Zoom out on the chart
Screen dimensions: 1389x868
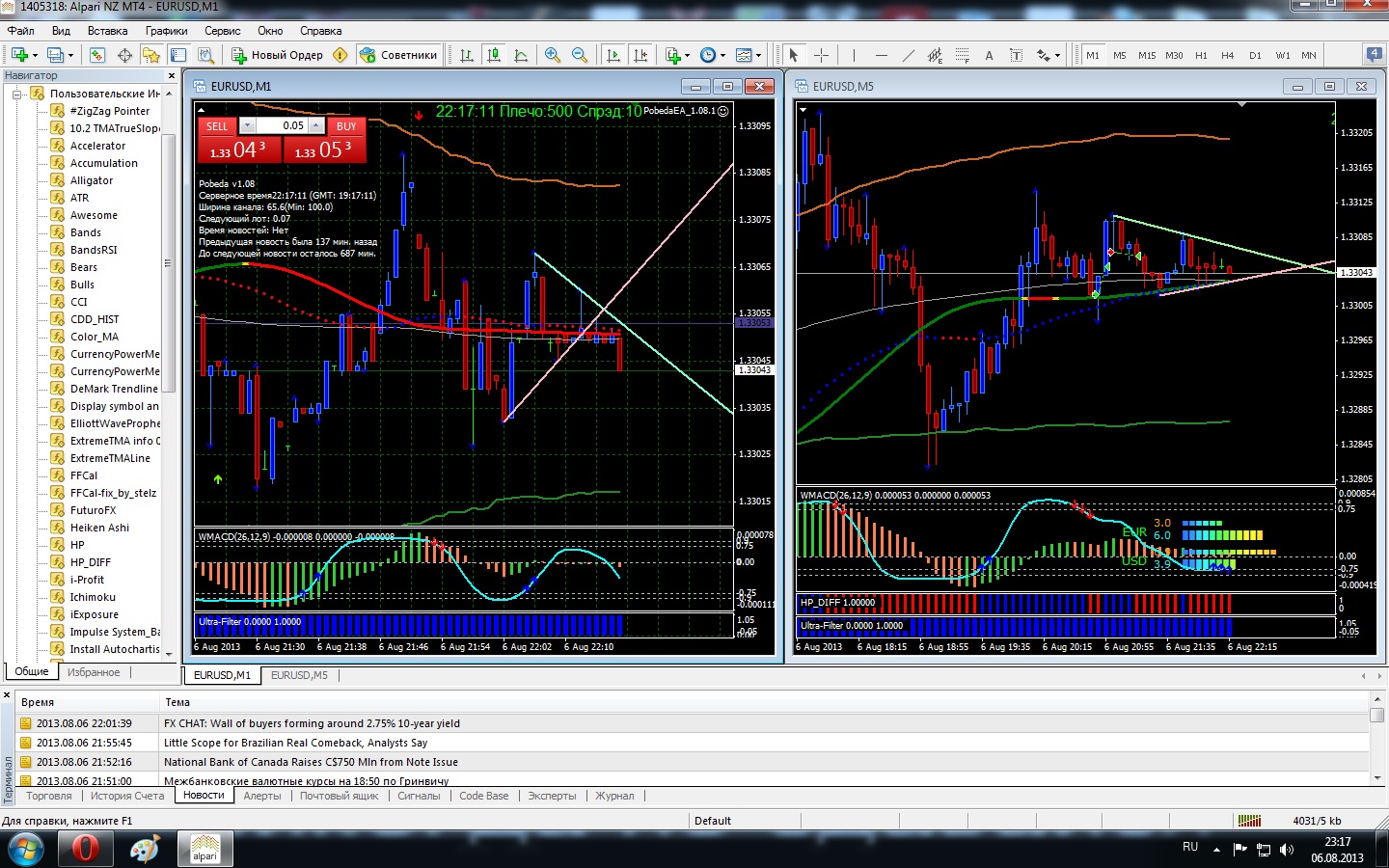580,55
